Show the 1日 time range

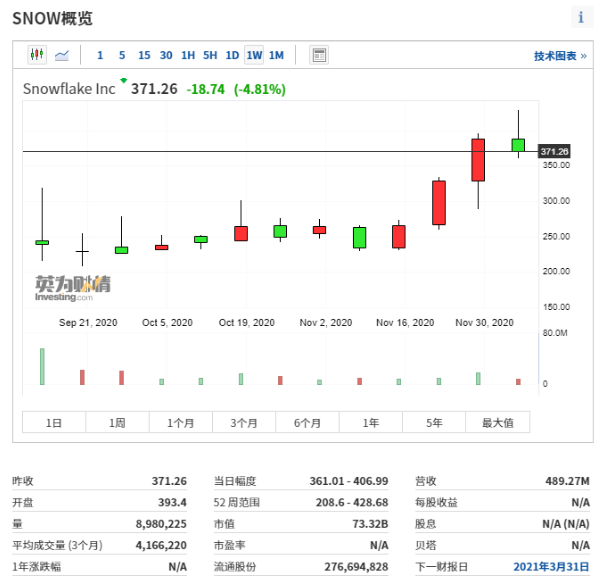point(54,422)
